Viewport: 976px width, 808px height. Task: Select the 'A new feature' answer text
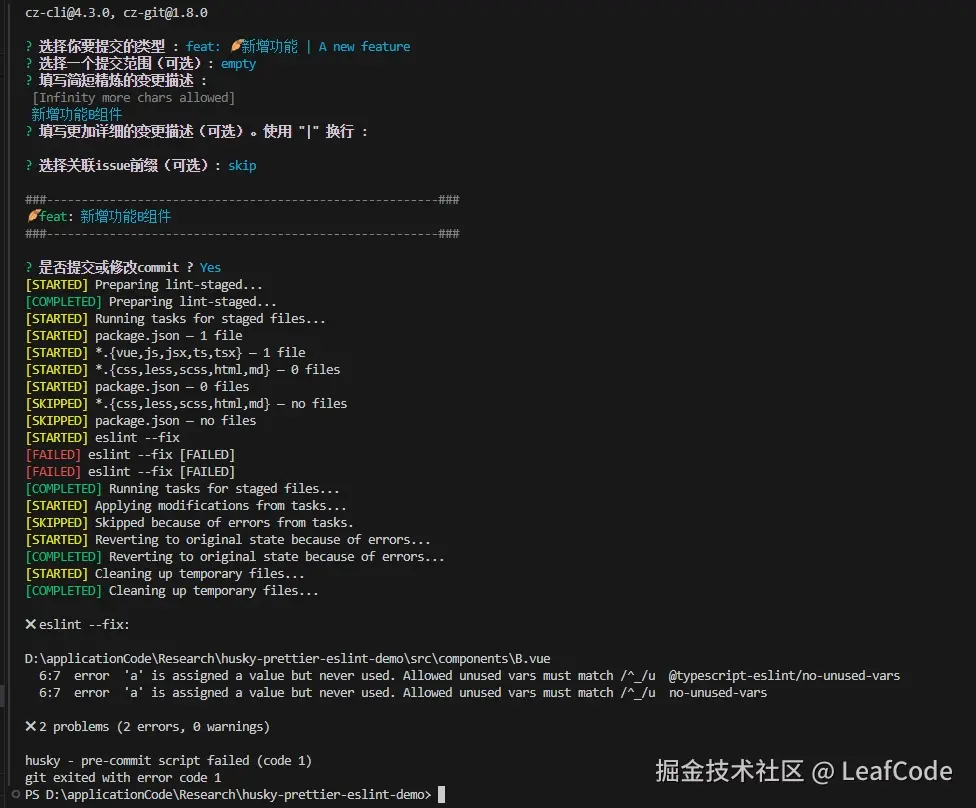(x=365, y=47)
